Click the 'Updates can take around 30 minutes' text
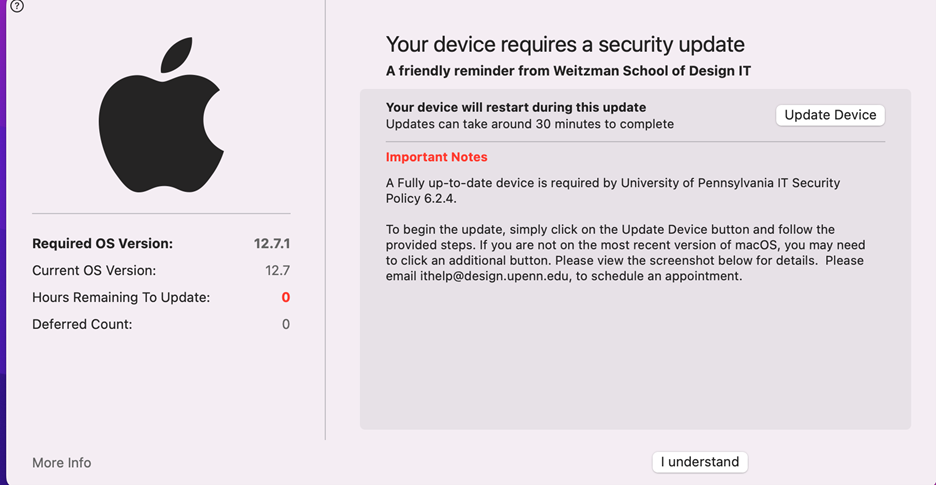Screen dimensions: 936x485 [530, 124]
